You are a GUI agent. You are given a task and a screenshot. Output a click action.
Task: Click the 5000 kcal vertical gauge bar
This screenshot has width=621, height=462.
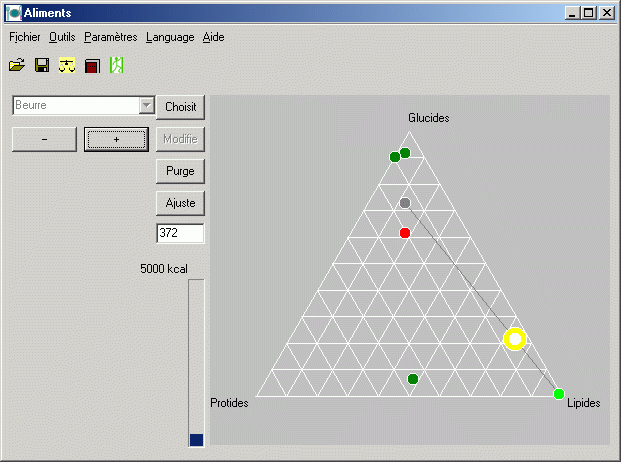[196, 362]
